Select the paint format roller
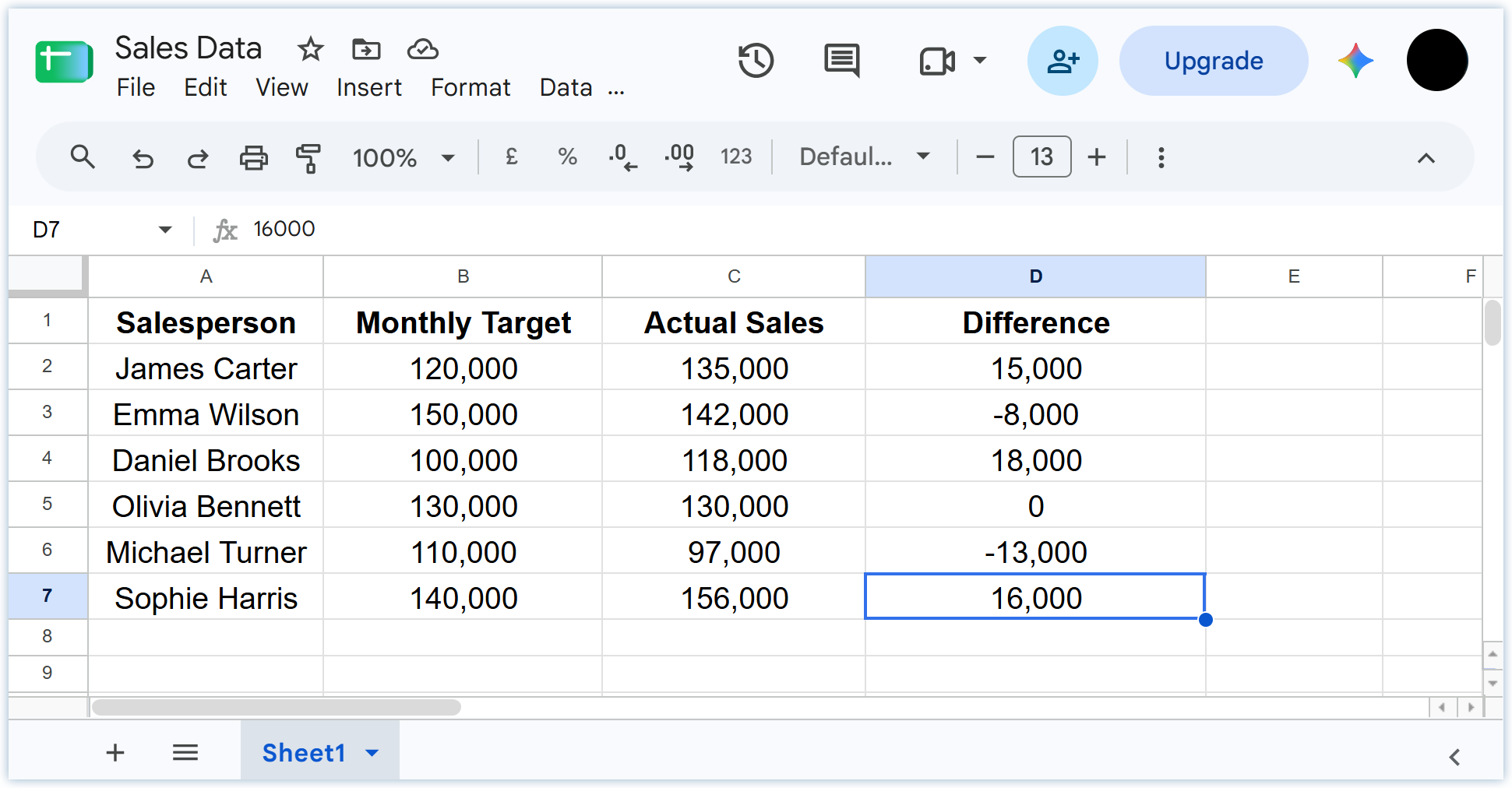 click(308, 158)
